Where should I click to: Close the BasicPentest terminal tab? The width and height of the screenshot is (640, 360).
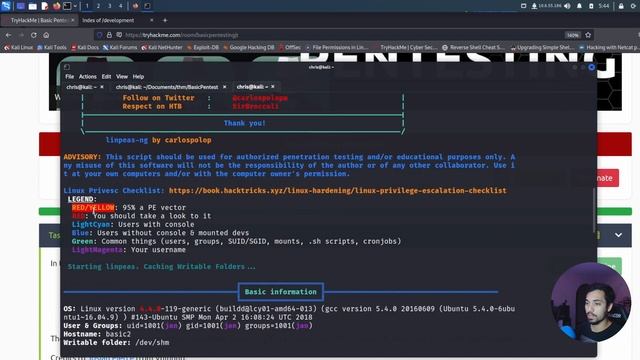pyautogui.click(x=224, y=87)
